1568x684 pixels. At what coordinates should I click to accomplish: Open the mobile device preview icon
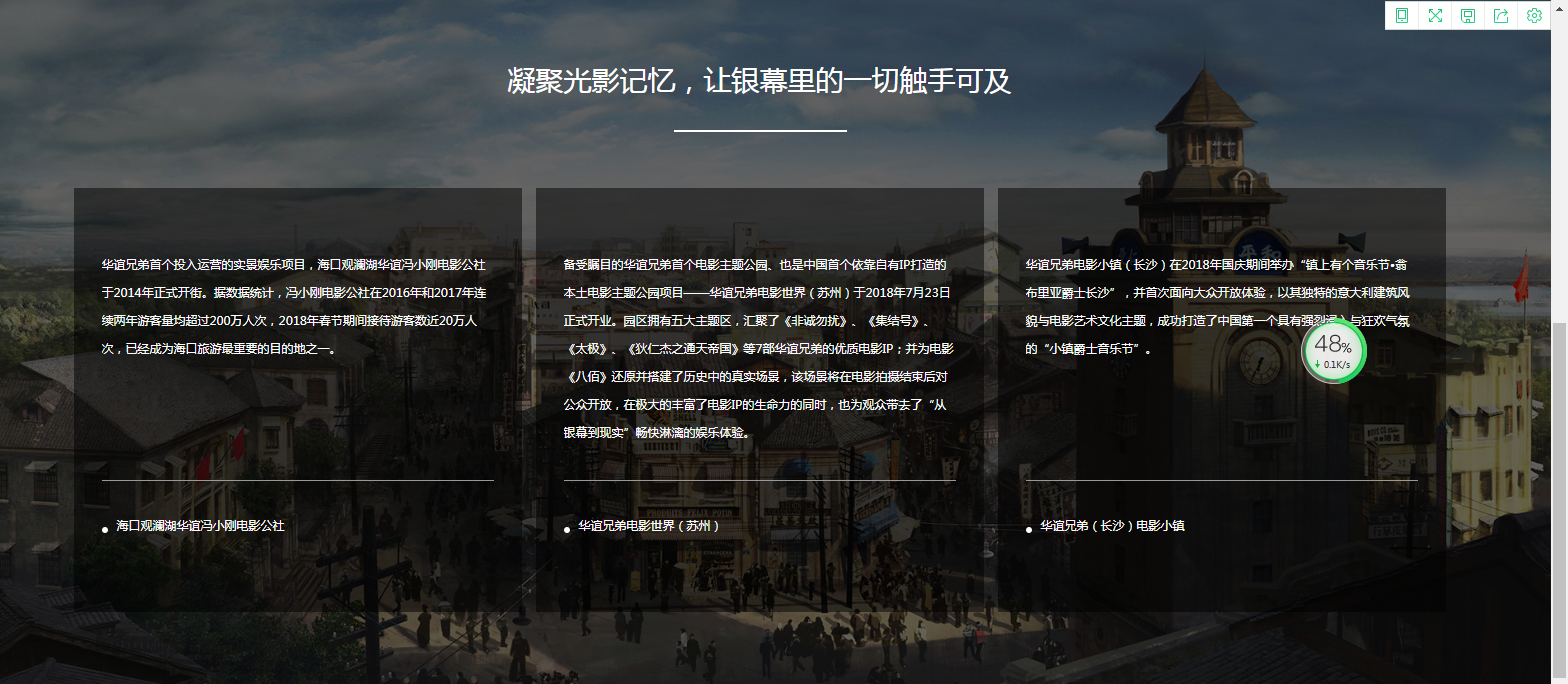coord(1402,15)
